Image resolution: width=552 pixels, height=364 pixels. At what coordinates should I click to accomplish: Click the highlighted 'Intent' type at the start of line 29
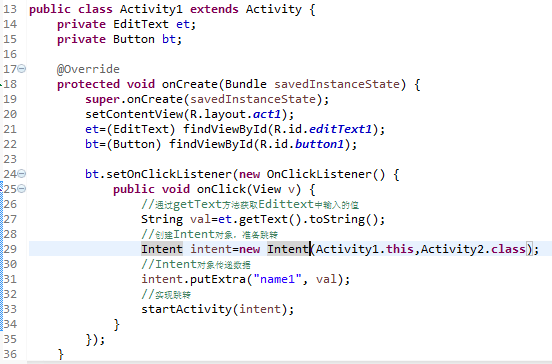coord(162,249)
